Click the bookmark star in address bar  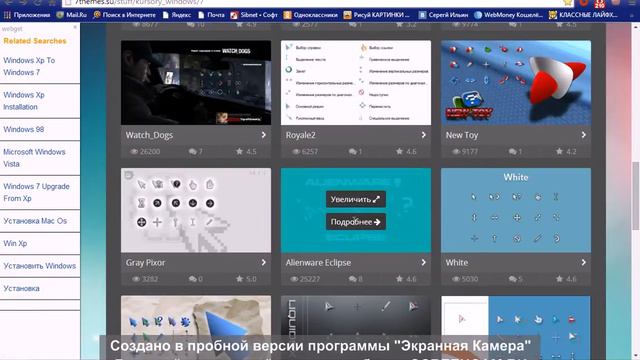567,3
